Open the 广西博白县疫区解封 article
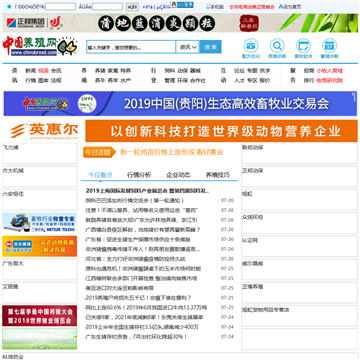Image resolution: width=360 pixels, height=360 pixels. (143, 230)
